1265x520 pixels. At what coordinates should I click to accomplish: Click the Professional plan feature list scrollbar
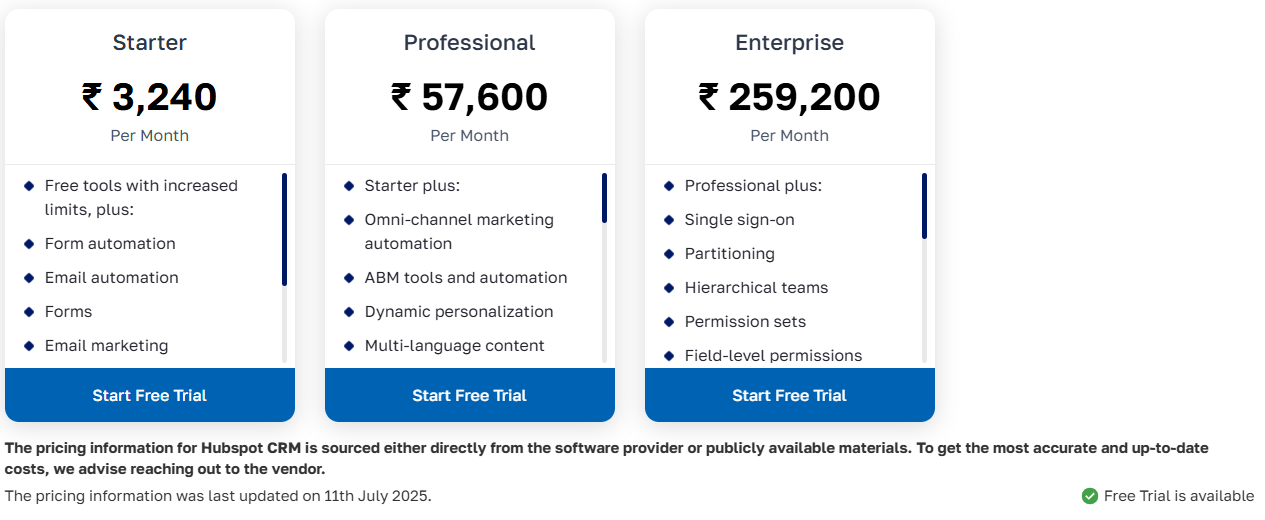click(x=604, y=198)
